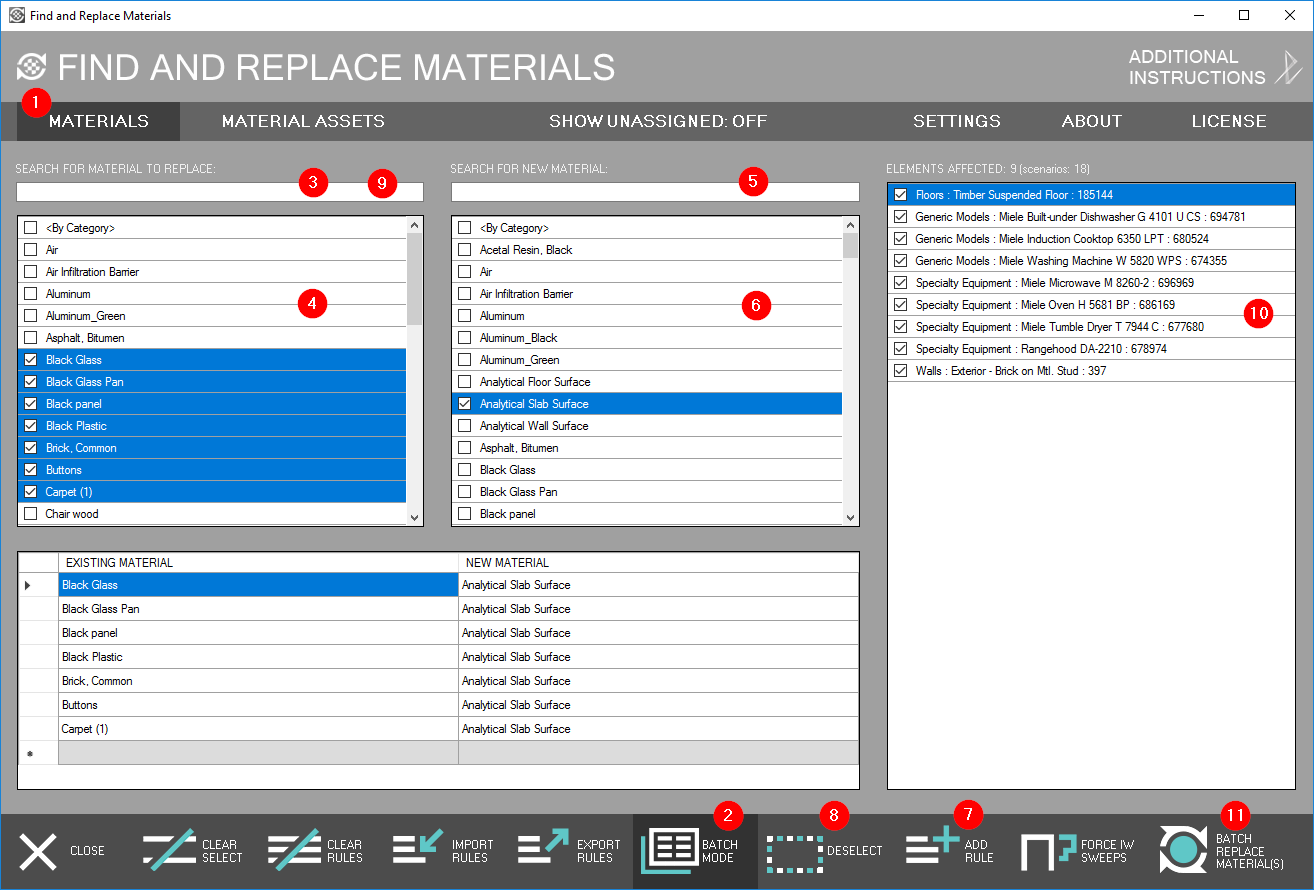
Task: Click the Close X icon in bottom toolbar
Action: pos(38,851)
